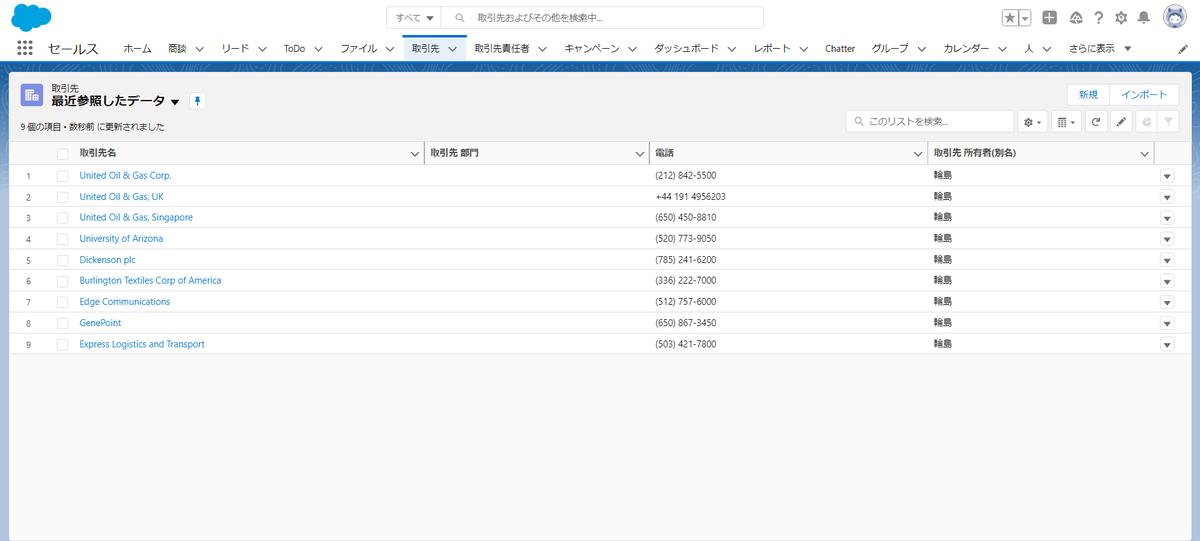Click the 取引先 account object icon

click(x=32, y=95)
